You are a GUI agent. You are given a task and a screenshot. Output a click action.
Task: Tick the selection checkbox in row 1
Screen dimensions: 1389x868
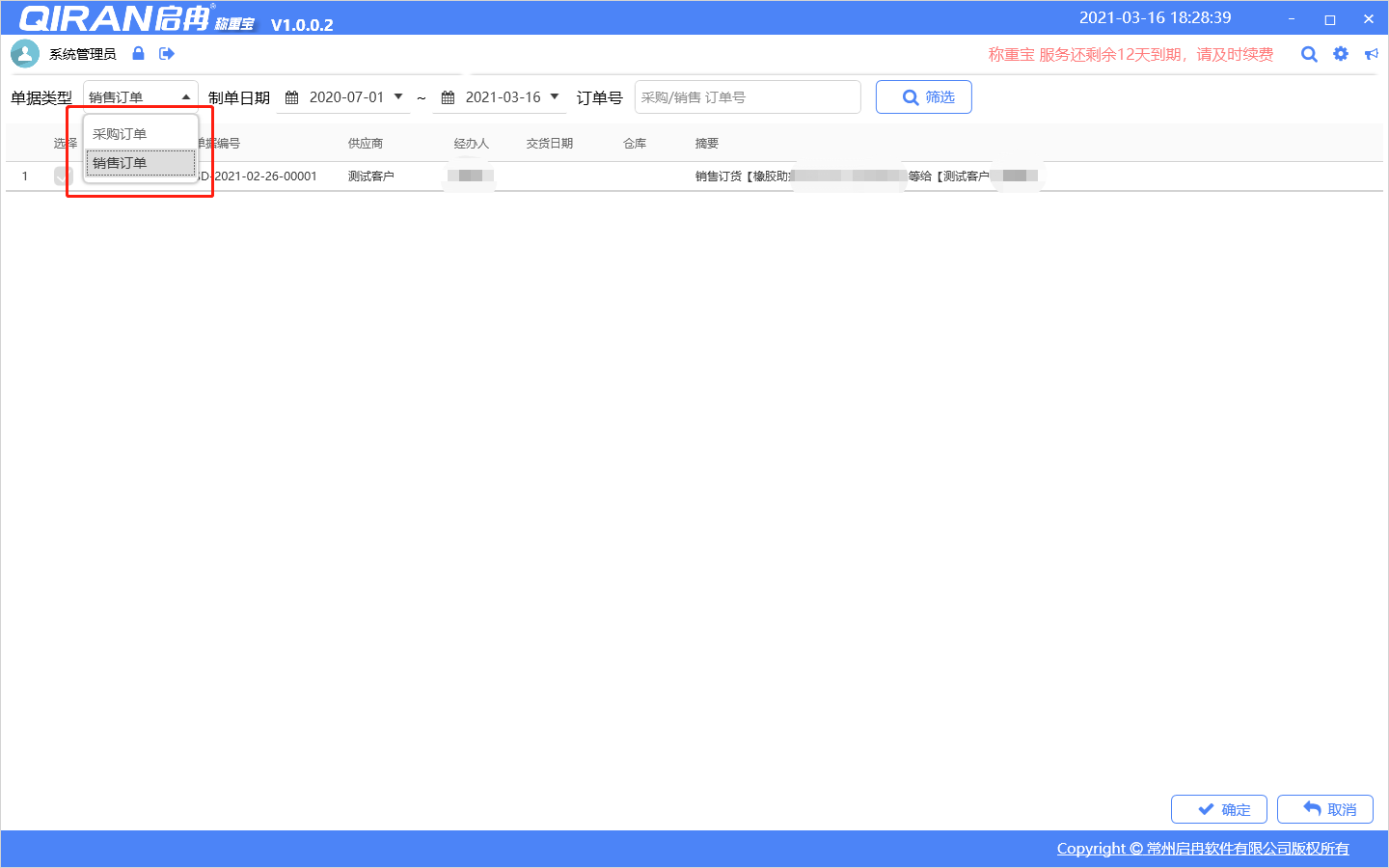coord(63,176)
